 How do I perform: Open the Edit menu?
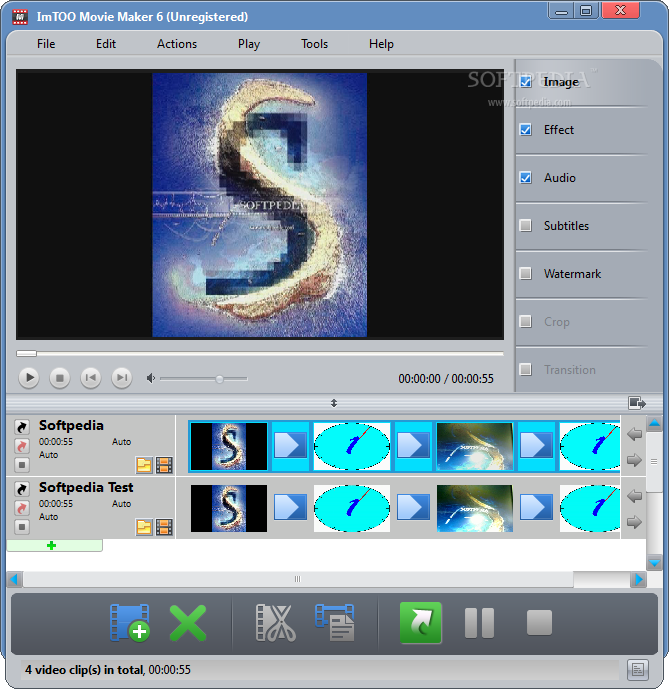click(106, 44)
